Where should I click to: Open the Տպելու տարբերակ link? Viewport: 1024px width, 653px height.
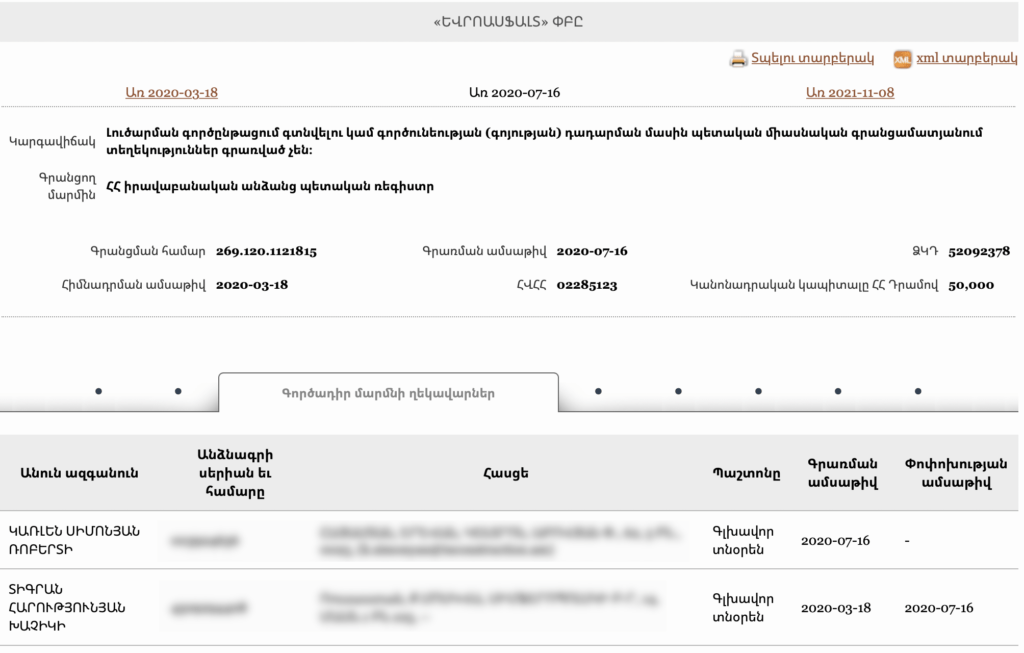pyautogui.click(x=812, y=57)
